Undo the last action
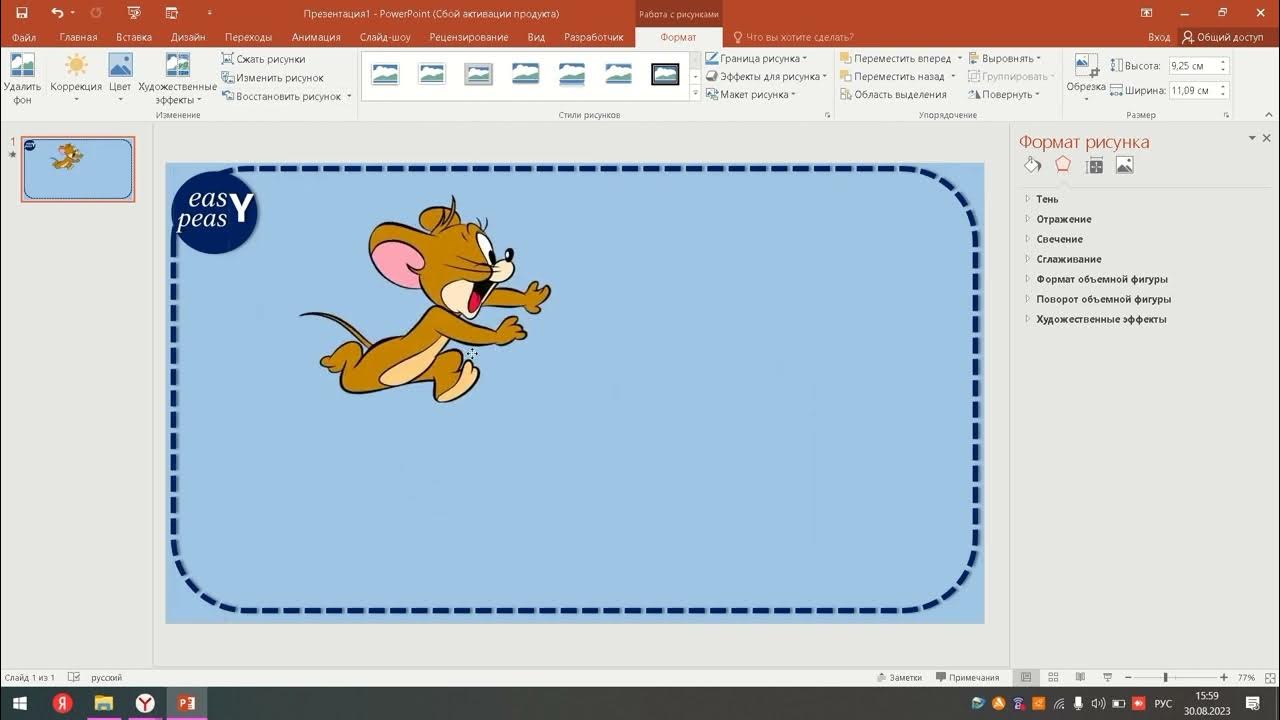Viewport: 1280px width, 720px height. pos(58,13)
